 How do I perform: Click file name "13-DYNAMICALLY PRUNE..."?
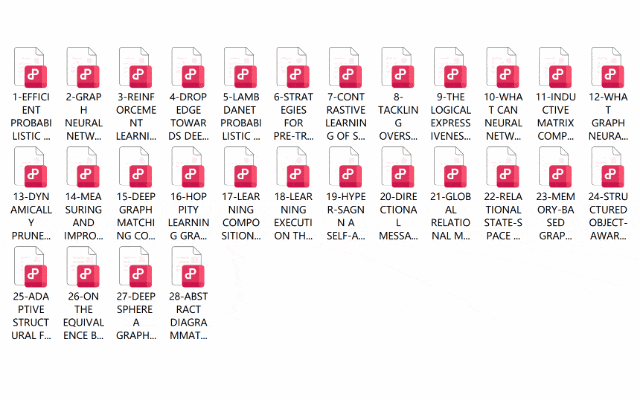click(31, 216)
